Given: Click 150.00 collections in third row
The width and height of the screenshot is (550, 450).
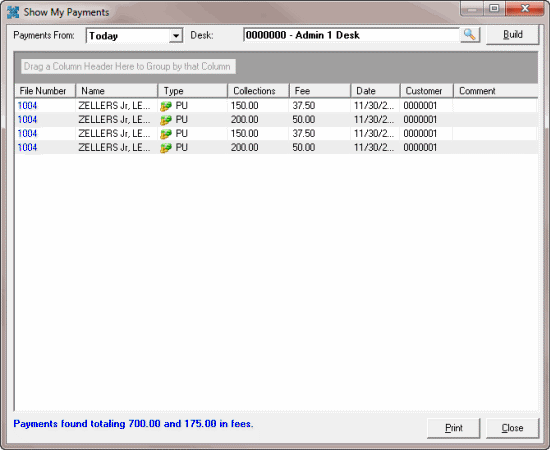Looking at the screenshot, I should tap(244, 134).
